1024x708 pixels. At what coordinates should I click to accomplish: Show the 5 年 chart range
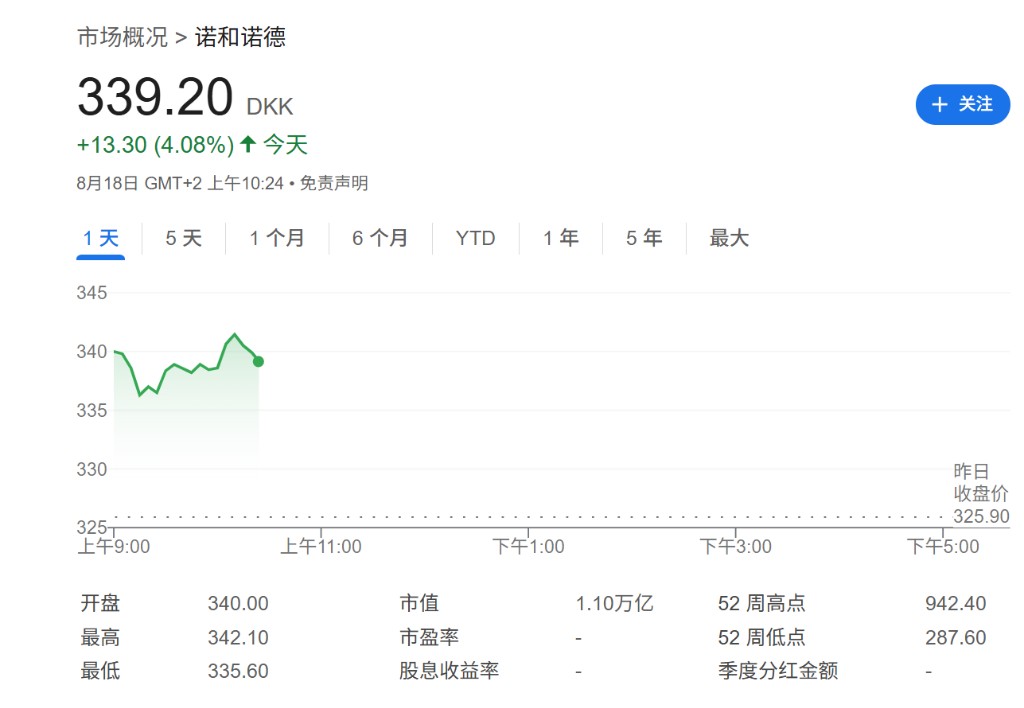tap(644, 238)
